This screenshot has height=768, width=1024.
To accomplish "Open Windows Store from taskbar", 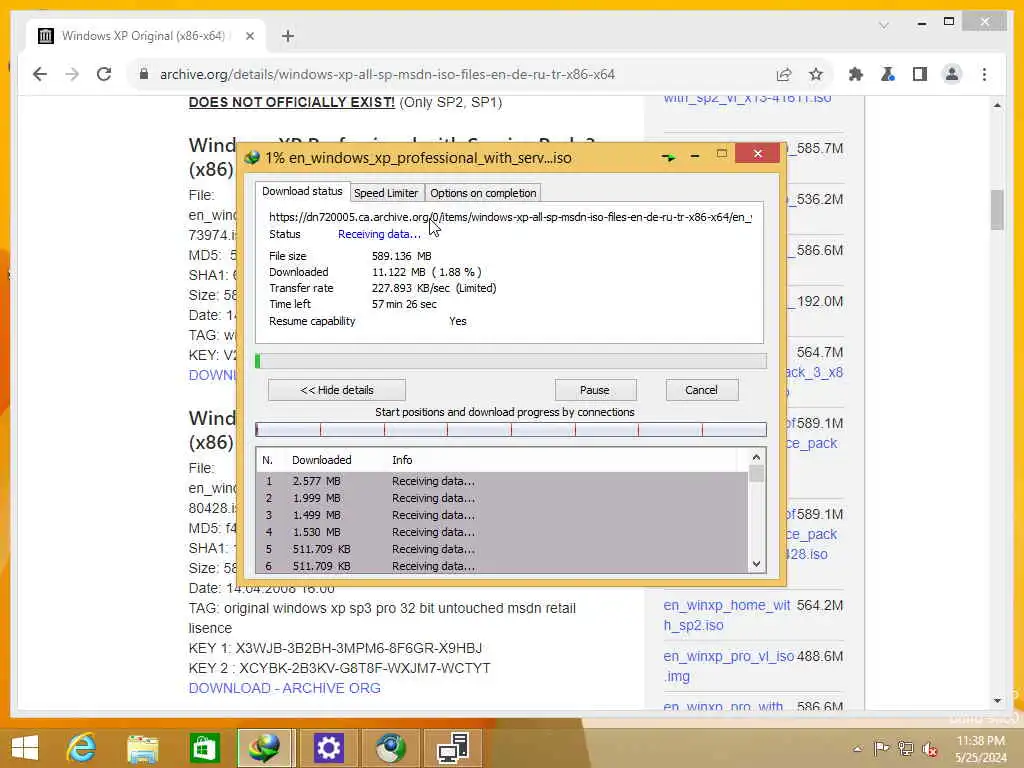I will (x=204, y=748).
